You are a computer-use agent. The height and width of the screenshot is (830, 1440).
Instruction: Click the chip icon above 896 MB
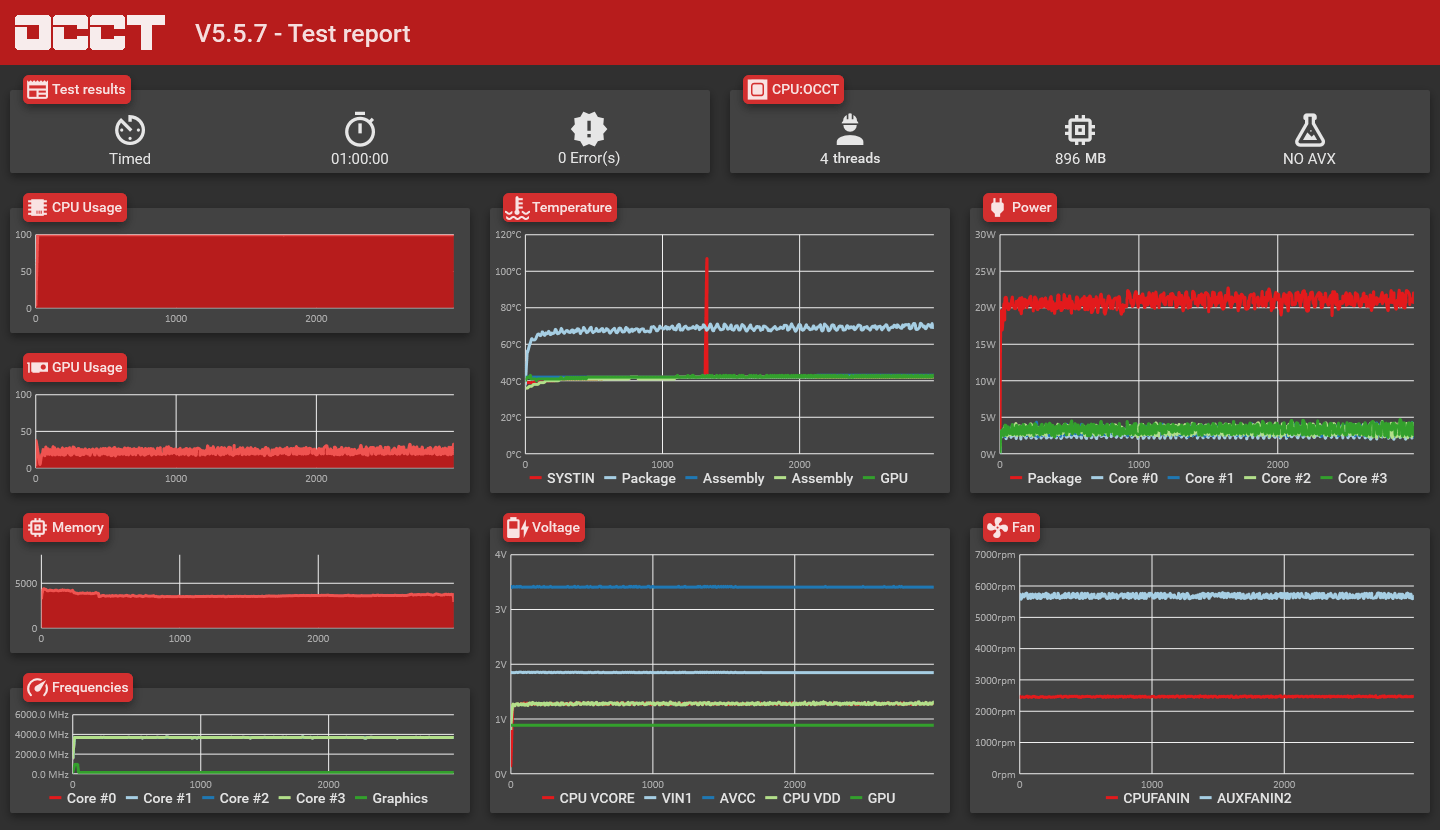coord(1080,129)
